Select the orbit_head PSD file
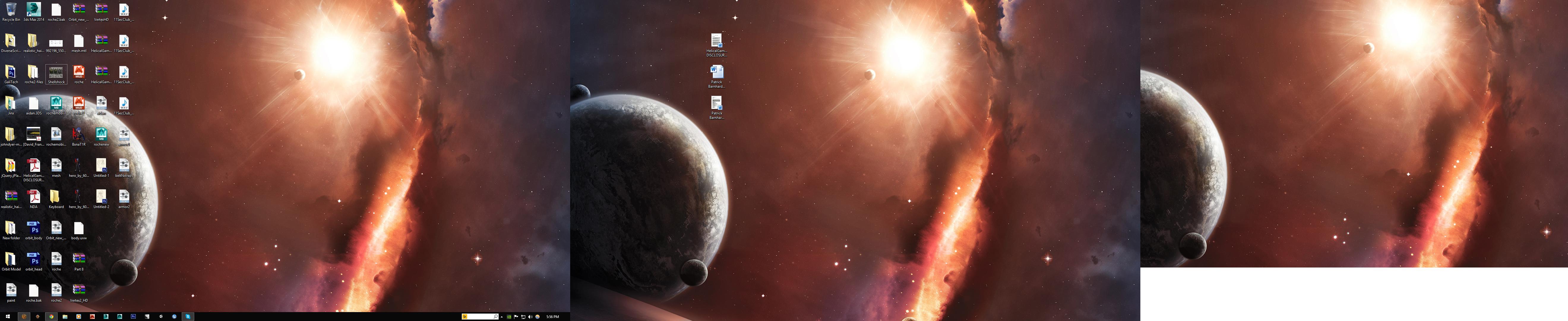Image resolution: width=1568 pixels, height=321 pixels. 34,261
